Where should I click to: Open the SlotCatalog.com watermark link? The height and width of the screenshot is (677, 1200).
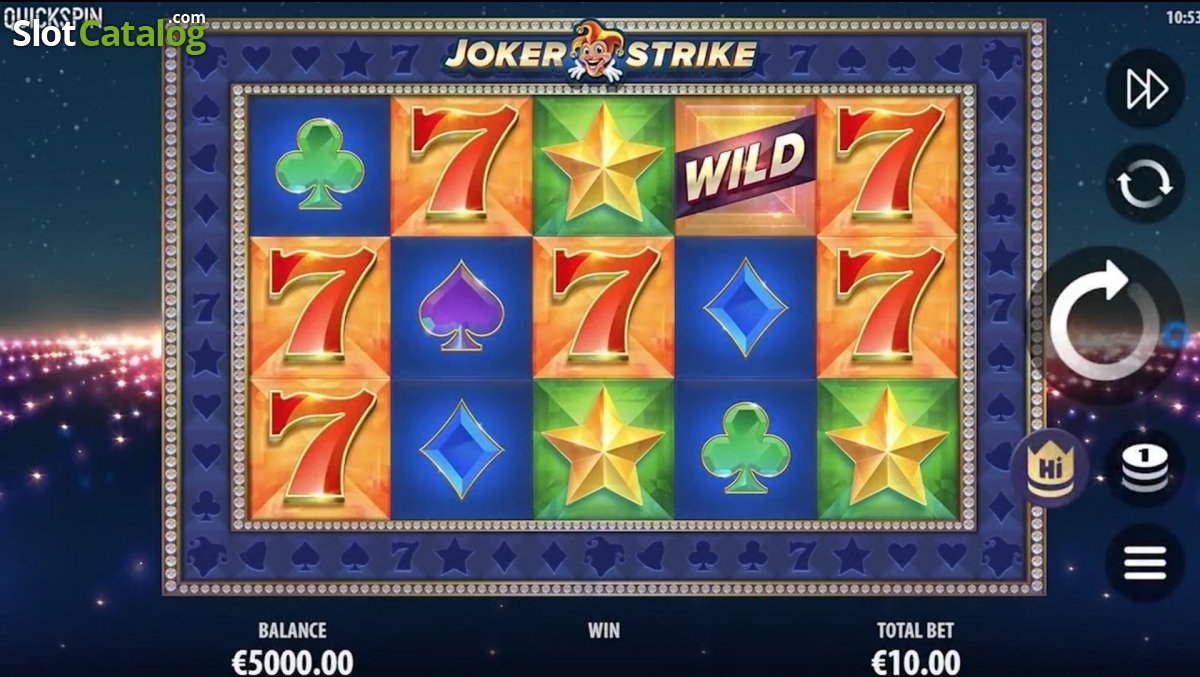(108, 32)
